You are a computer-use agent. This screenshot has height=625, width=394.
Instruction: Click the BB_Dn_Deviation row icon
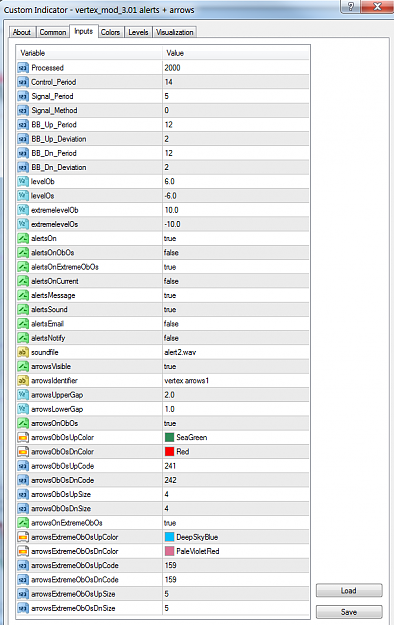pyautogui.click(x=23, y=167)
